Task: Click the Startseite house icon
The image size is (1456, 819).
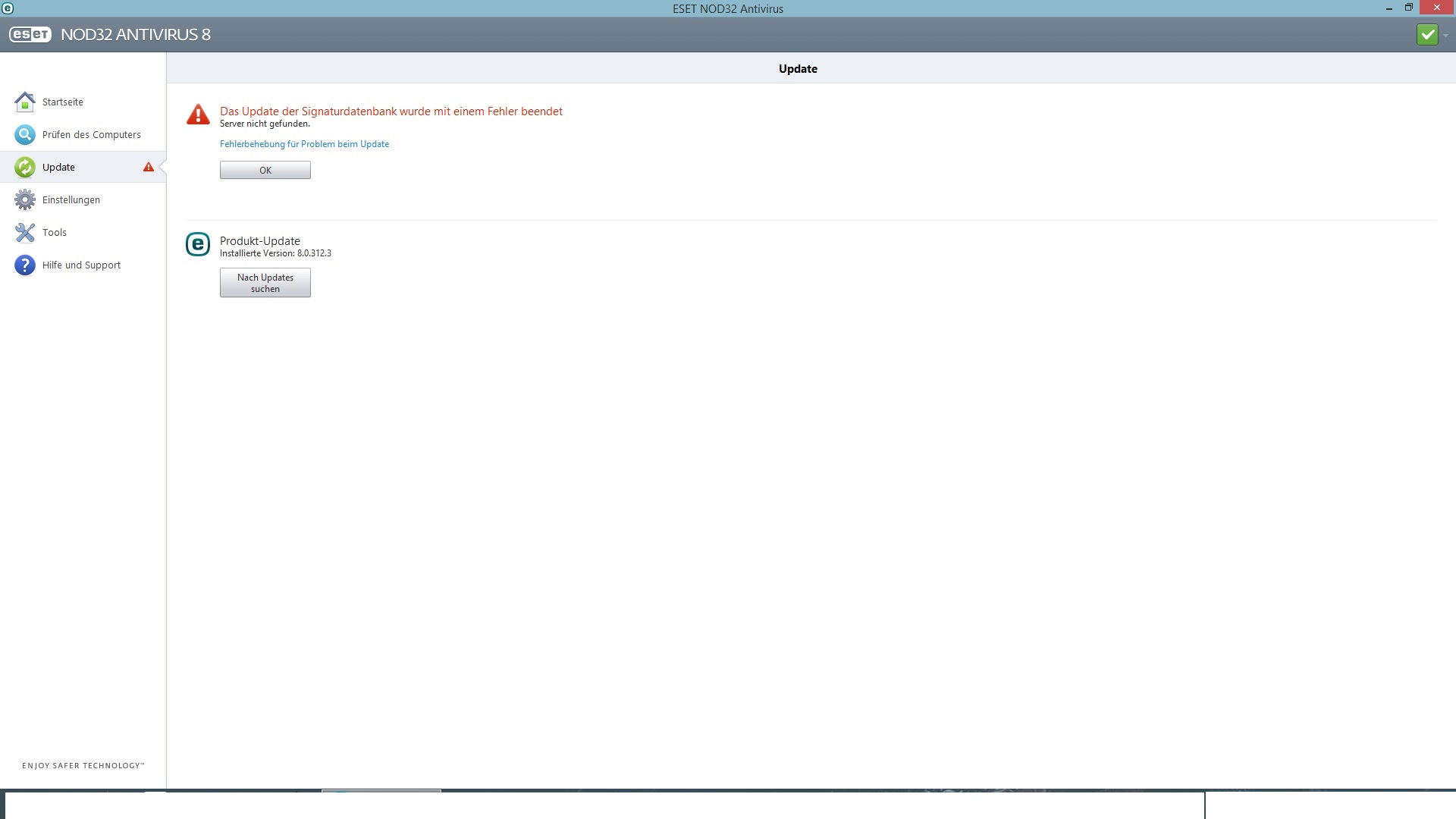Action: (x=25, y=102)
